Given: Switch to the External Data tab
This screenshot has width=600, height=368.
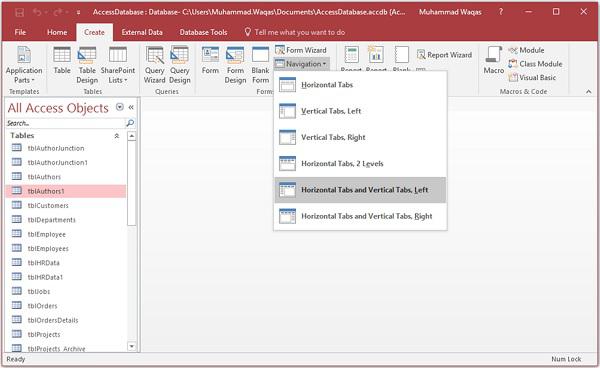Looking at the screenshot, I should coord(142,32).
